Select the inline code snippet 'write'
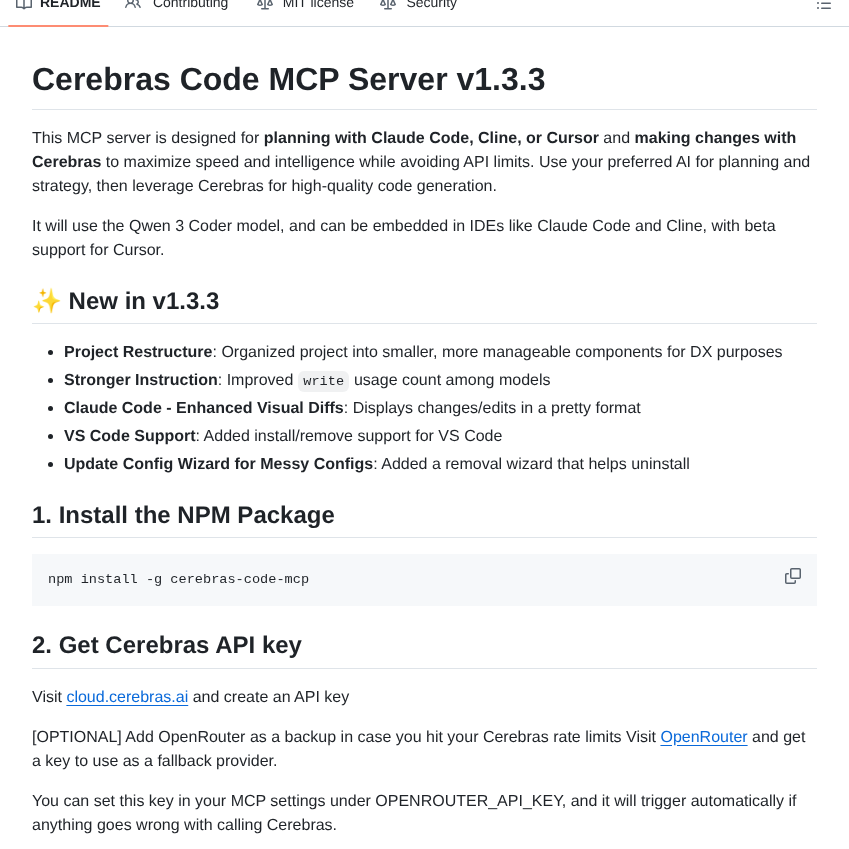The height and width of the screenshot is (849, 849). [x=323, y=380]
